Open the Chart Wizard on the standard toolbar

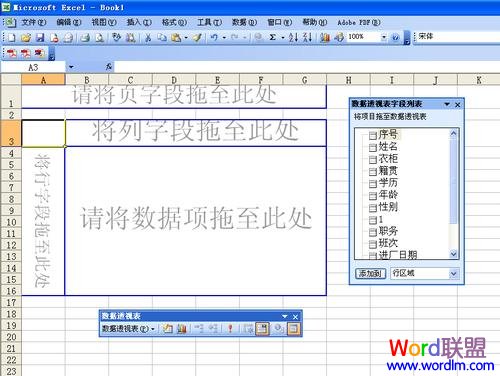click(x=324, y=37)
